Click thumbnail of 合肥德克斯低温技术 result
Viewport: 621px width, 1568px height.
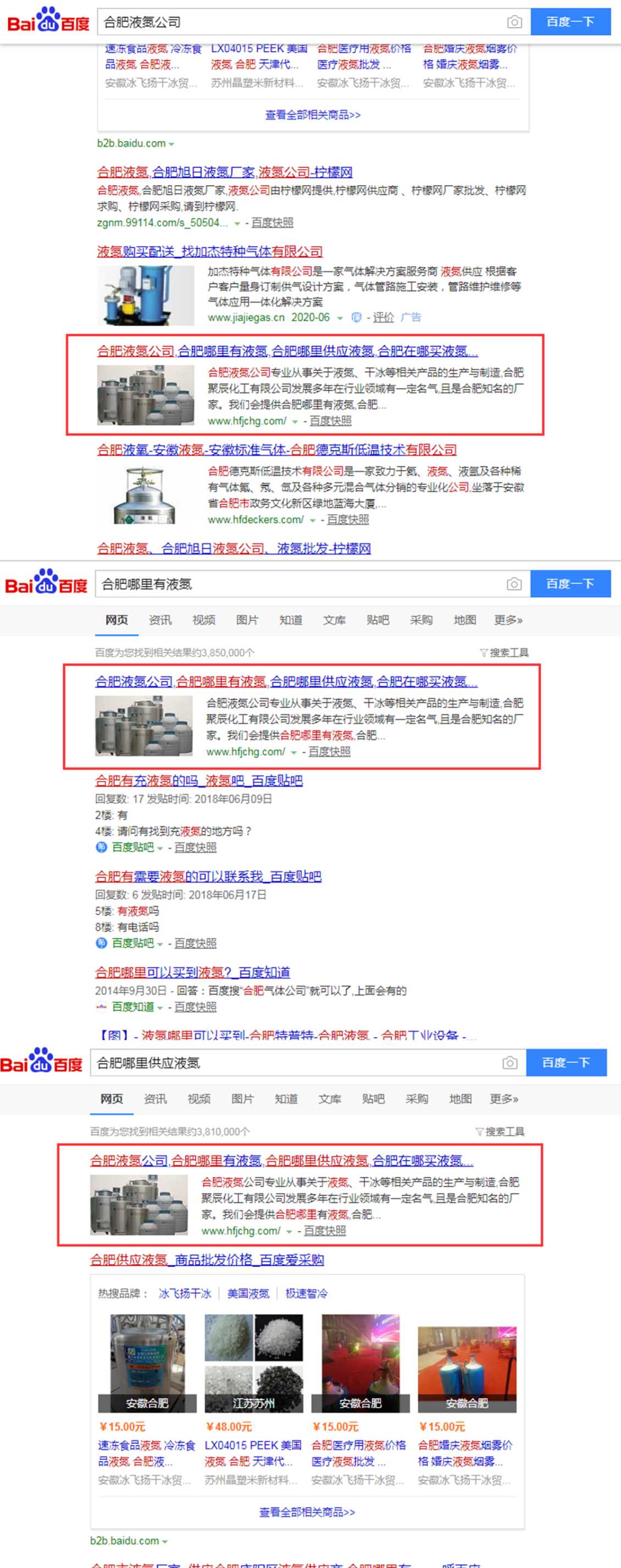[x=146, y=495]
